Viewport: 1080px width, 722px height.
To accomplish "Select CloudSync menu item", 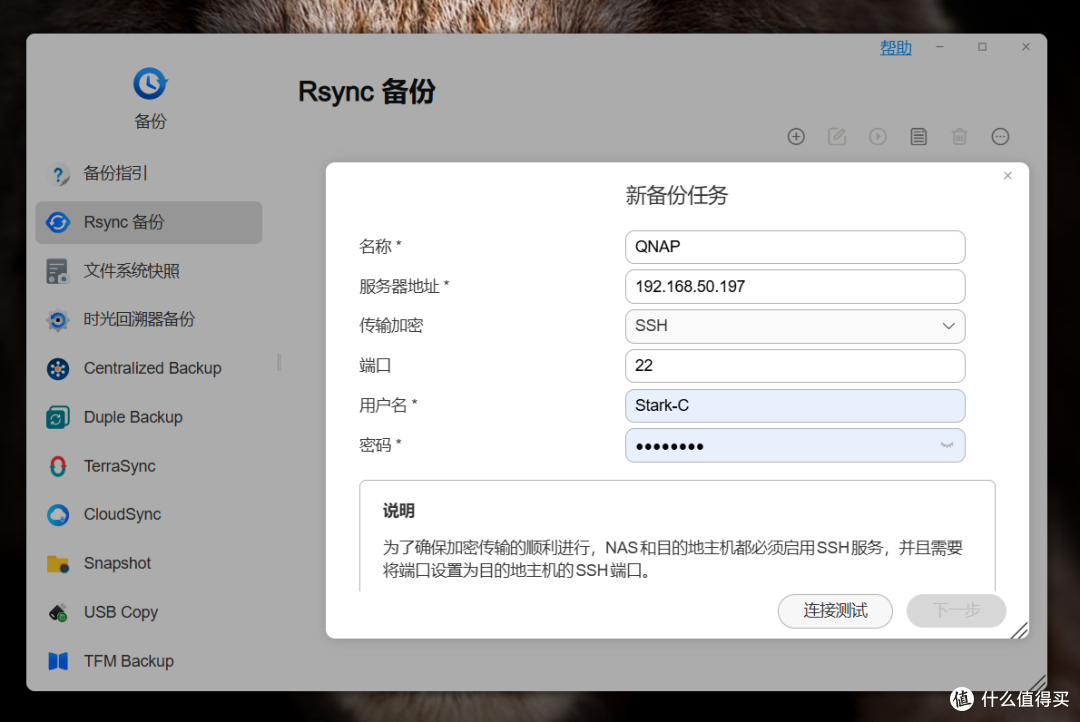I will point(123,515).
